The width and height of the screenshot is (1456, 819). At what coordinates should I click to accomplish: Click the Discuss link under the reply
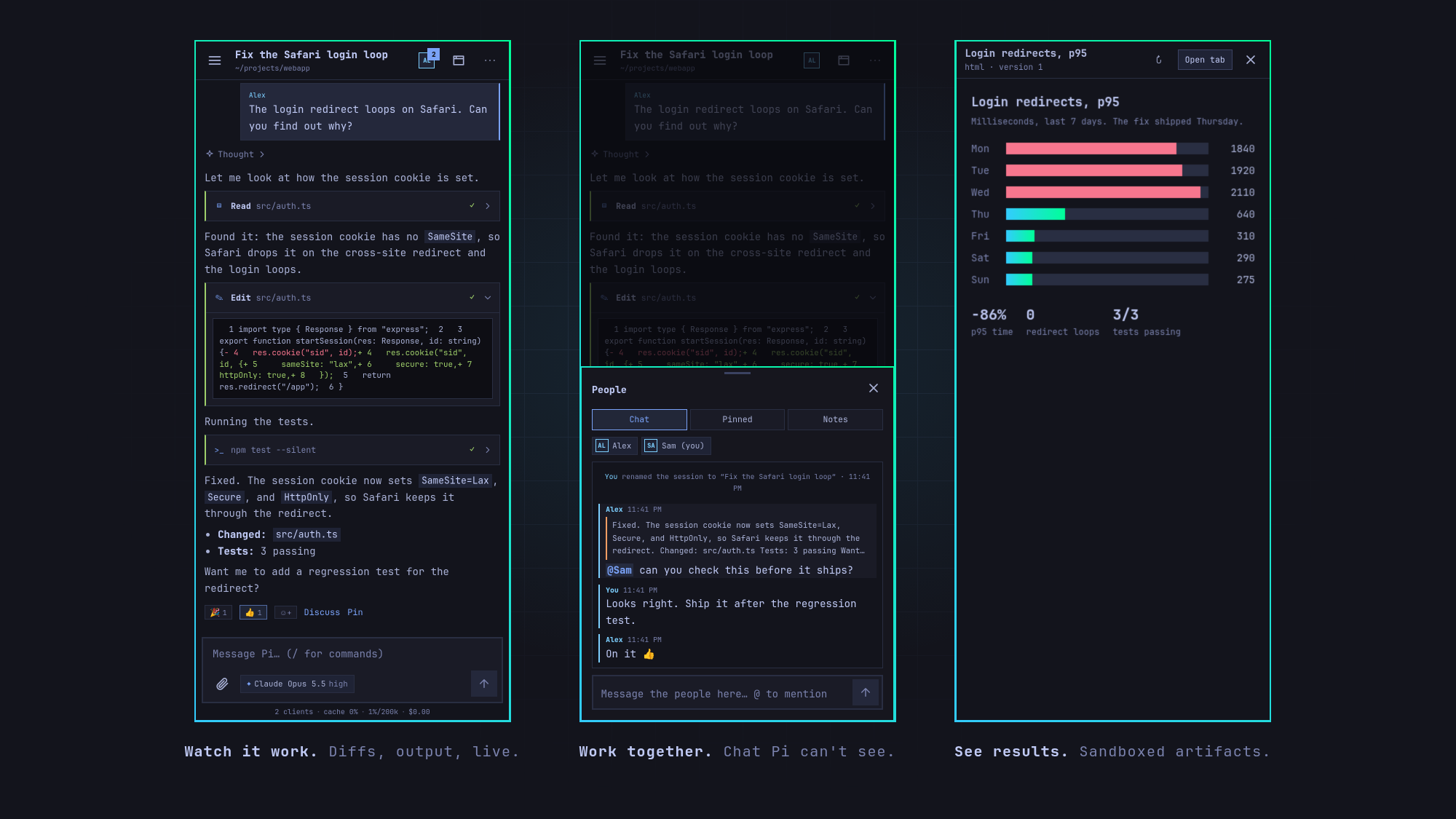pos(322,612)
